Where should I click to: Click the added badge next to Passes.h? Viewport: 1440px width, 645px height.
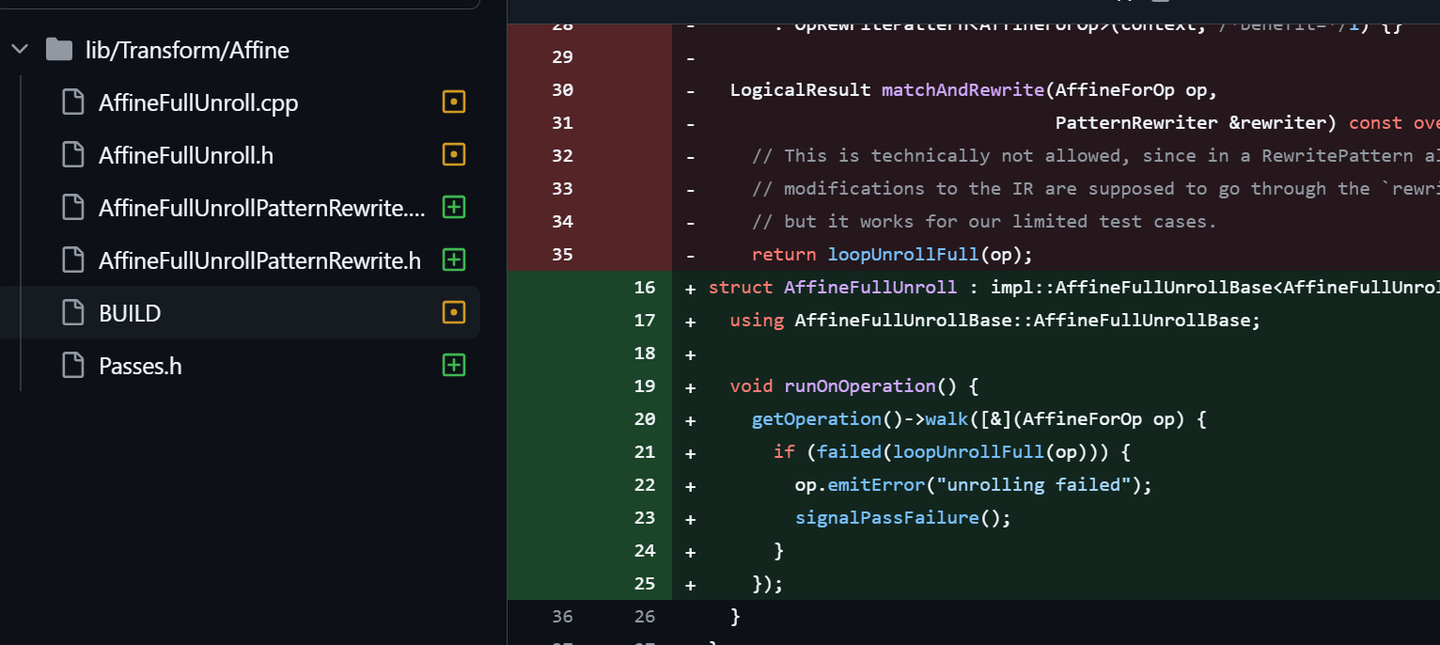pyautogui.click(x=454, y=366)
